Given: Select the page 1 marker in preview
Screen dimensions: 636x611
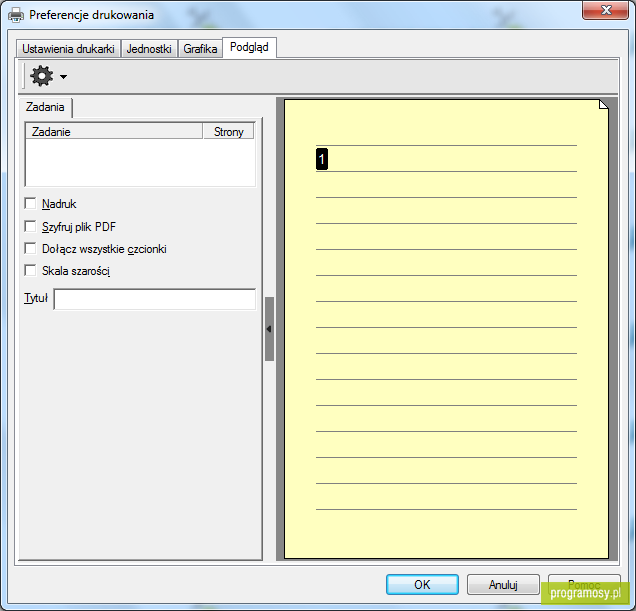Looking at the screenshot, I should coord(322,159).
